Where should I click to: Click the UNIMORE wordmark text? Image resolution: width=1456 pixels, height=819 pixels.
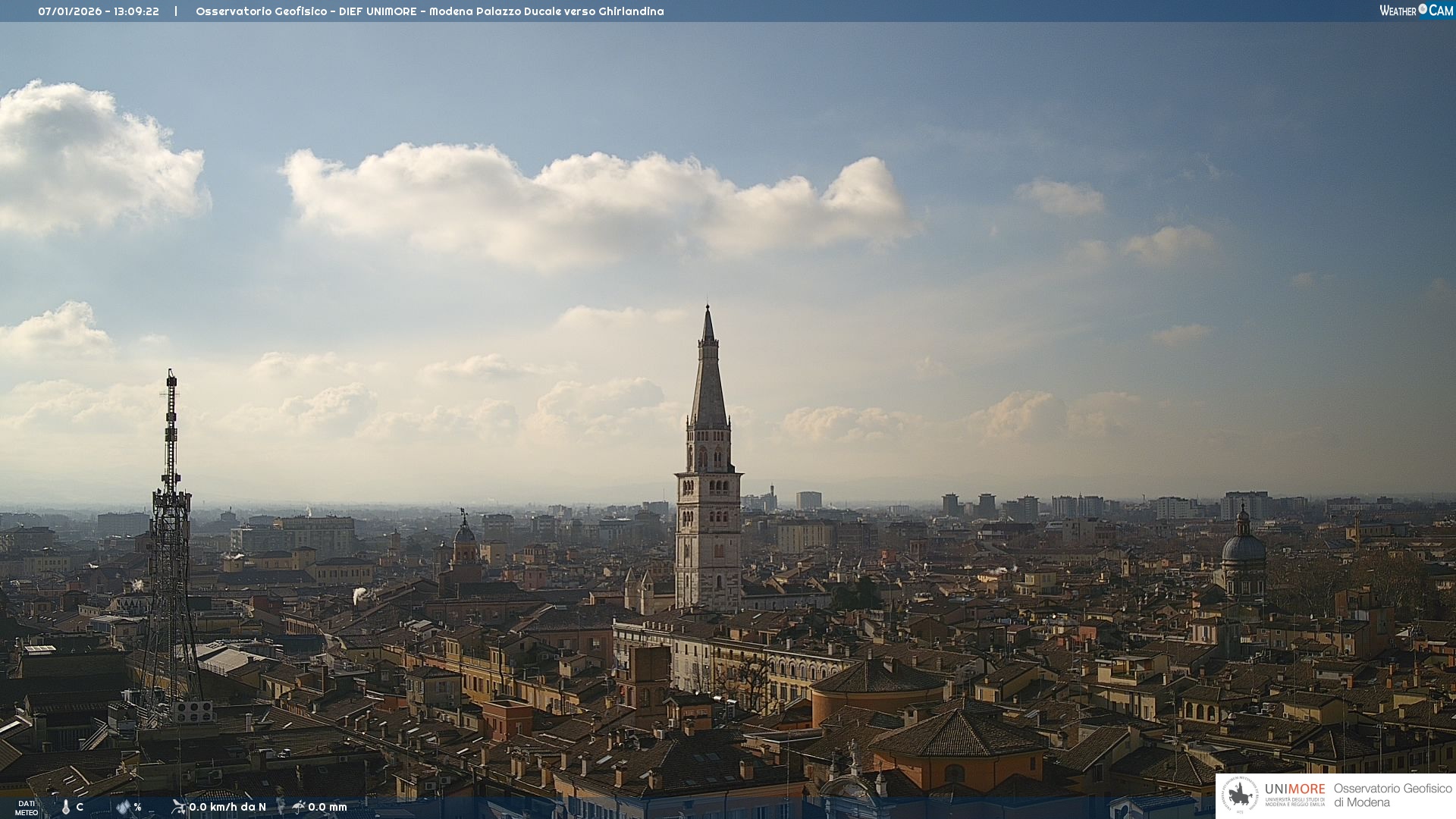tap(1294, 789)
